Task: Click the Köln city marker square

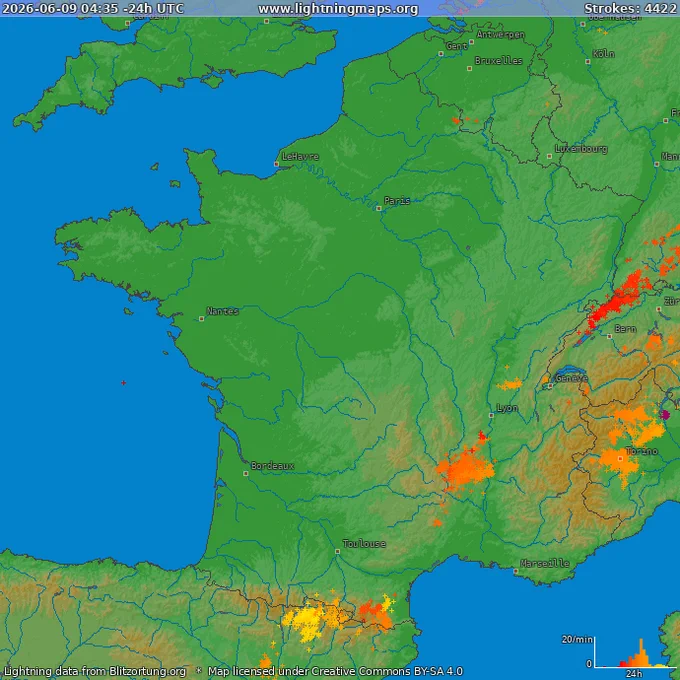Action: click(x=588, y=62)
